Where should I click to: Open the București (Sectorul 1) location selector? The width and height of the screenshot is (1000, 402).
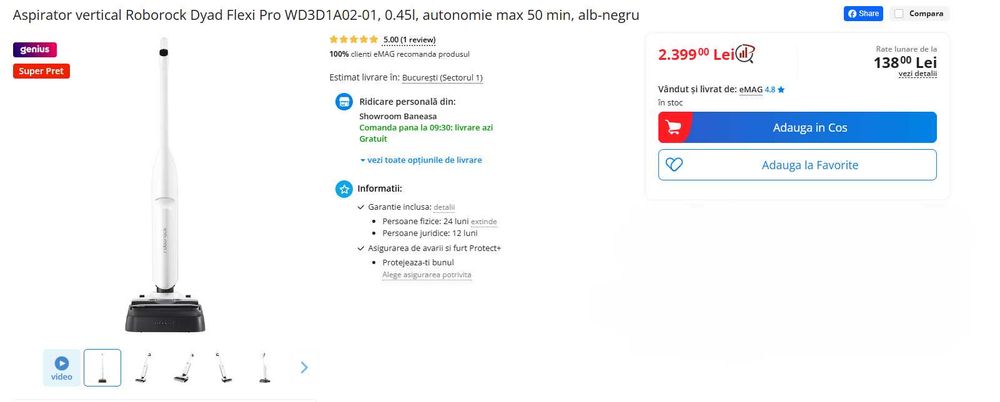point(443,78)
